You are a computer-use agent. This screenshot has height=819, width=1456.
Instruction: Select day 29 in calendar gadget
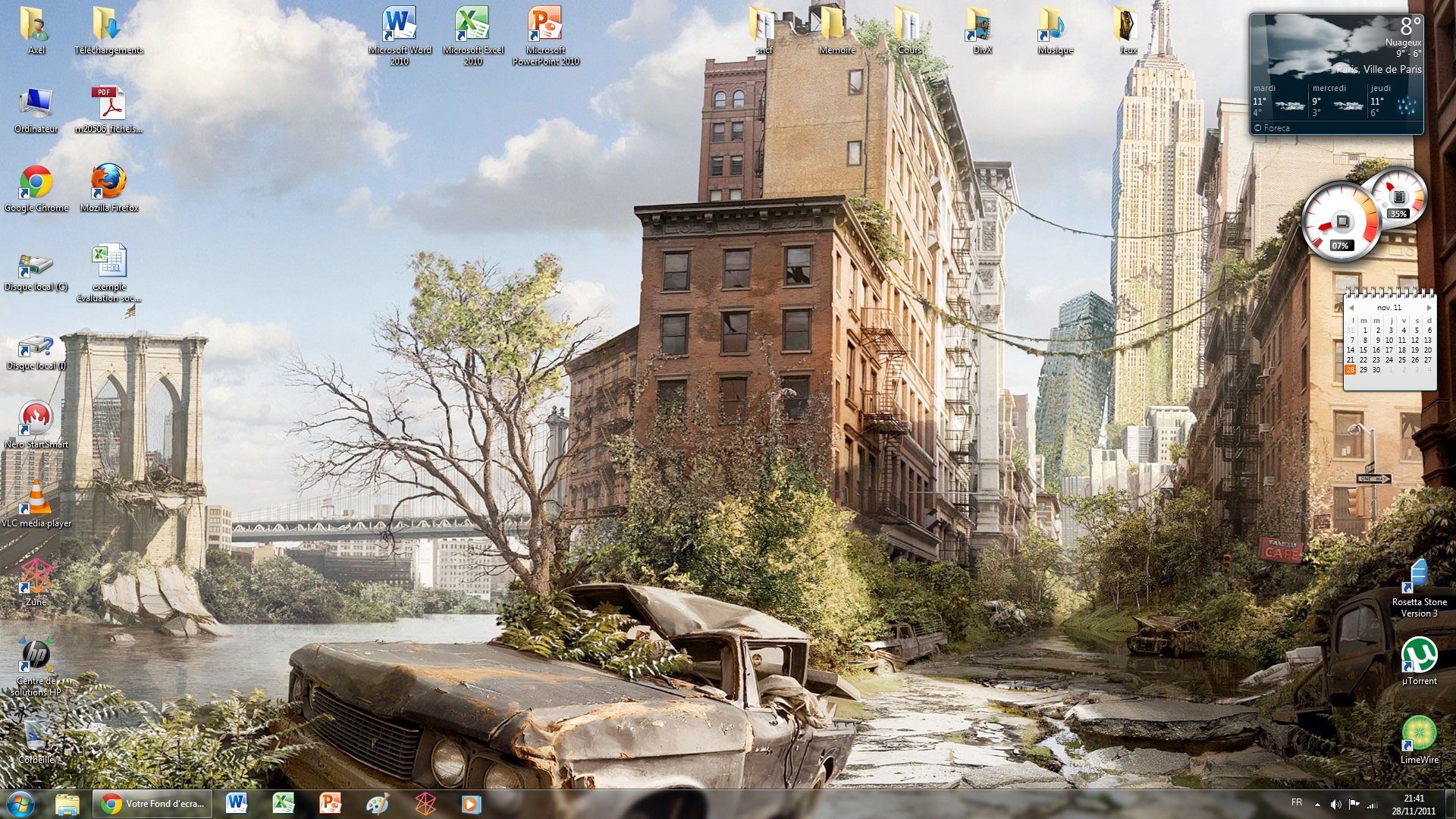(1363, 370)
